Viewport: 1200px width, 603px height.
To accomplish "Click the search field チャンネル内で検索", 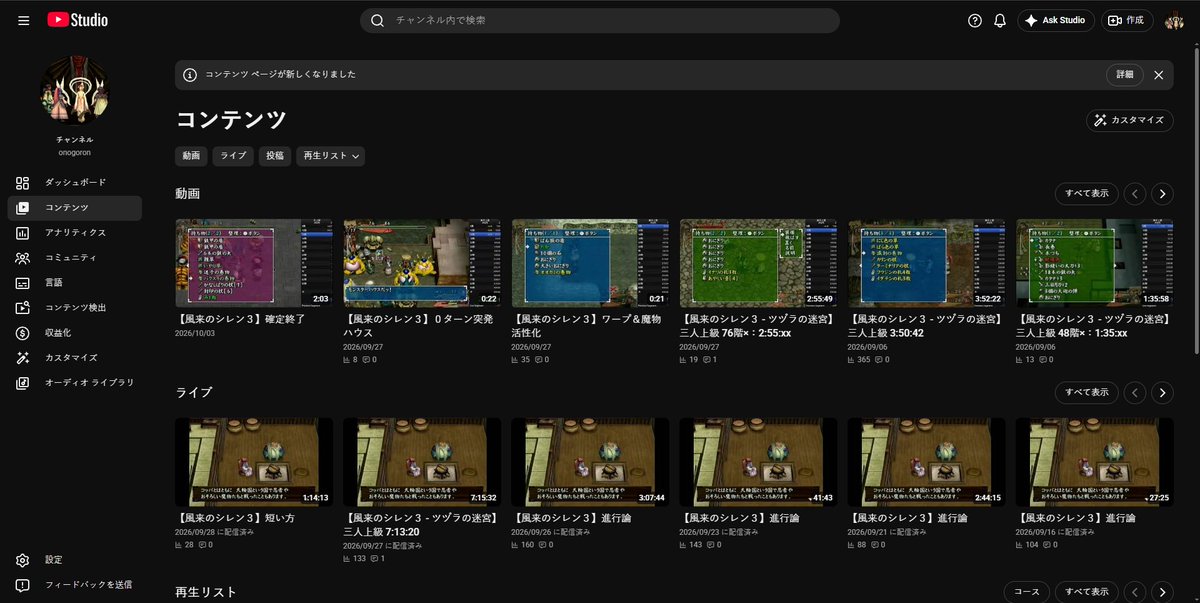I will tap(600, 20).
